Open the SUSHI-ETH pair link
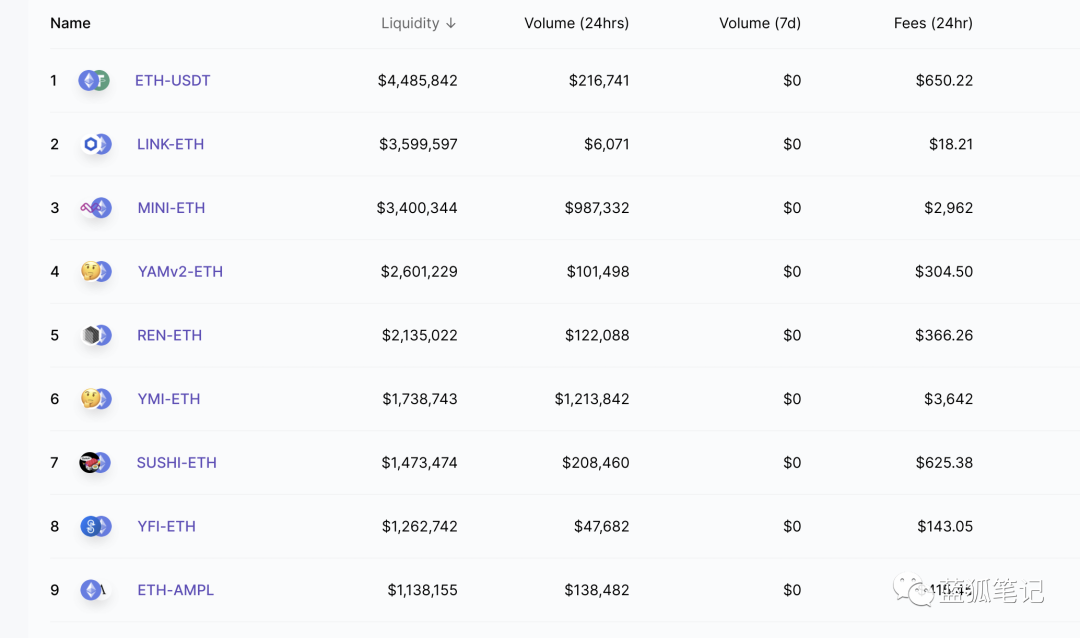 [x=177, y=463]
